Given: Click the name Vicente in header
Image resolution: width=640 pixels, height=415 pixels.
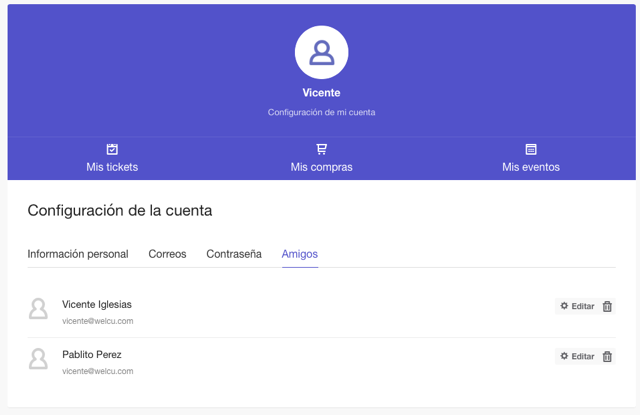Looking at the screenshot, I should click(322, 93).
